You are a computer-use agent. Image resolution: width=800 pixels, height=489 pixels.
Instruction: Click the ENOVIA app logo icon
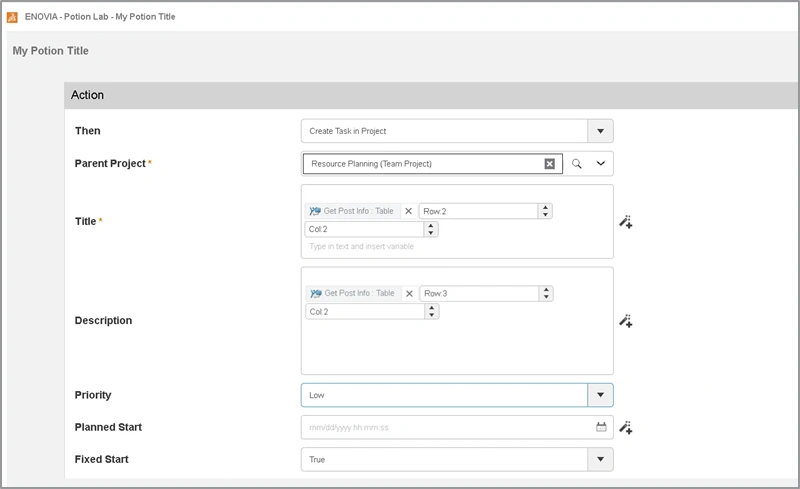(12, 17)
